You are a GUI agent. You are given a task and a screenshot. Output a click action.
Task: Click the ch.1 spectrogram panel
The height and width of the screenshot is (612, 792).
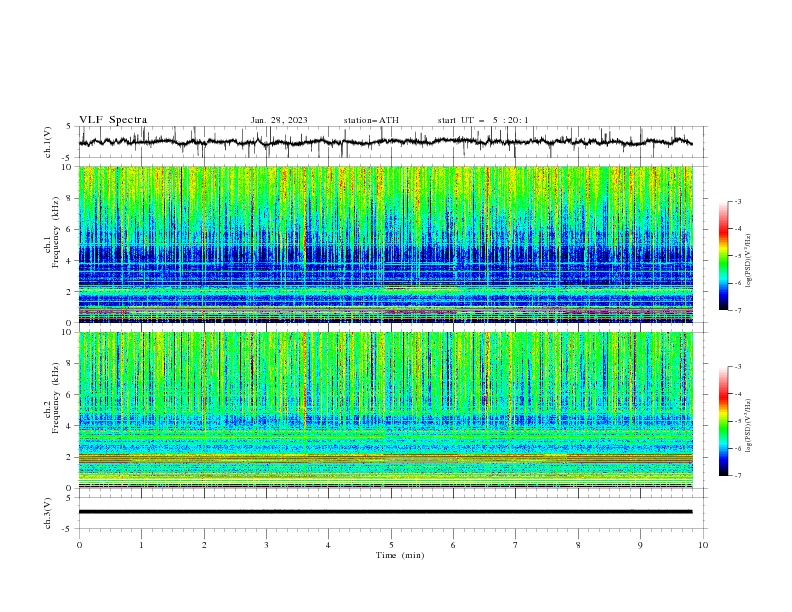click(386, 244)
